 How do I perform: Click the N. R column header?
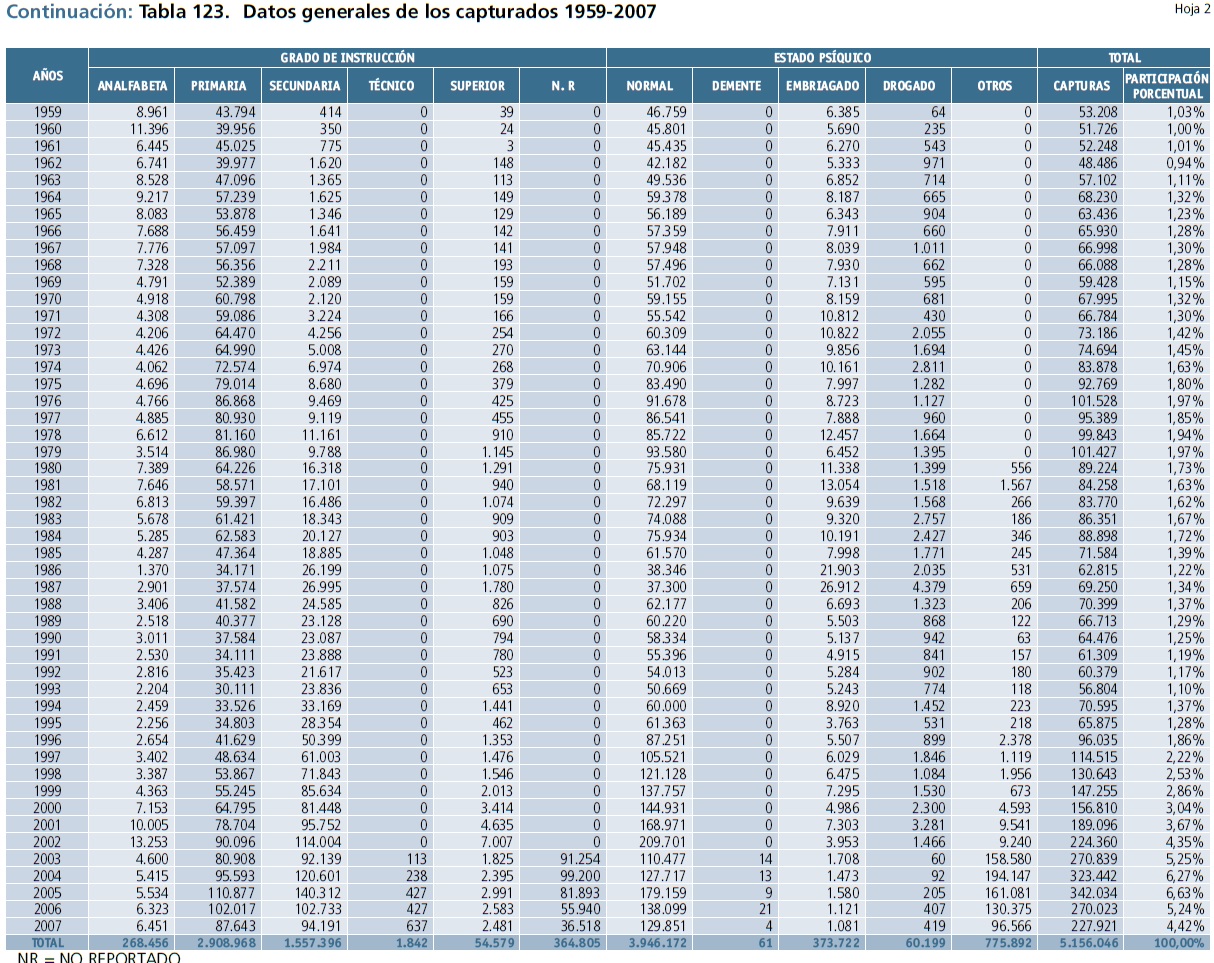(x=563, y=86)
